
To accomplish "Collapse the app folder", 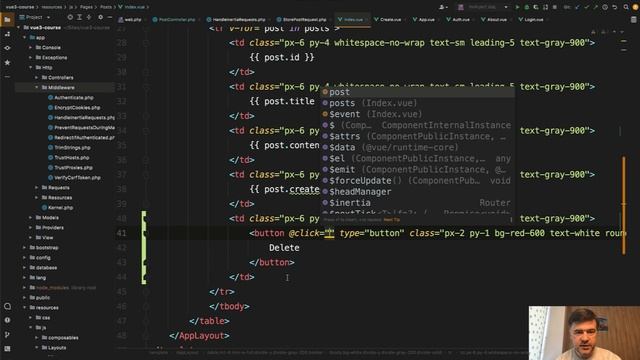I will 24,38.
